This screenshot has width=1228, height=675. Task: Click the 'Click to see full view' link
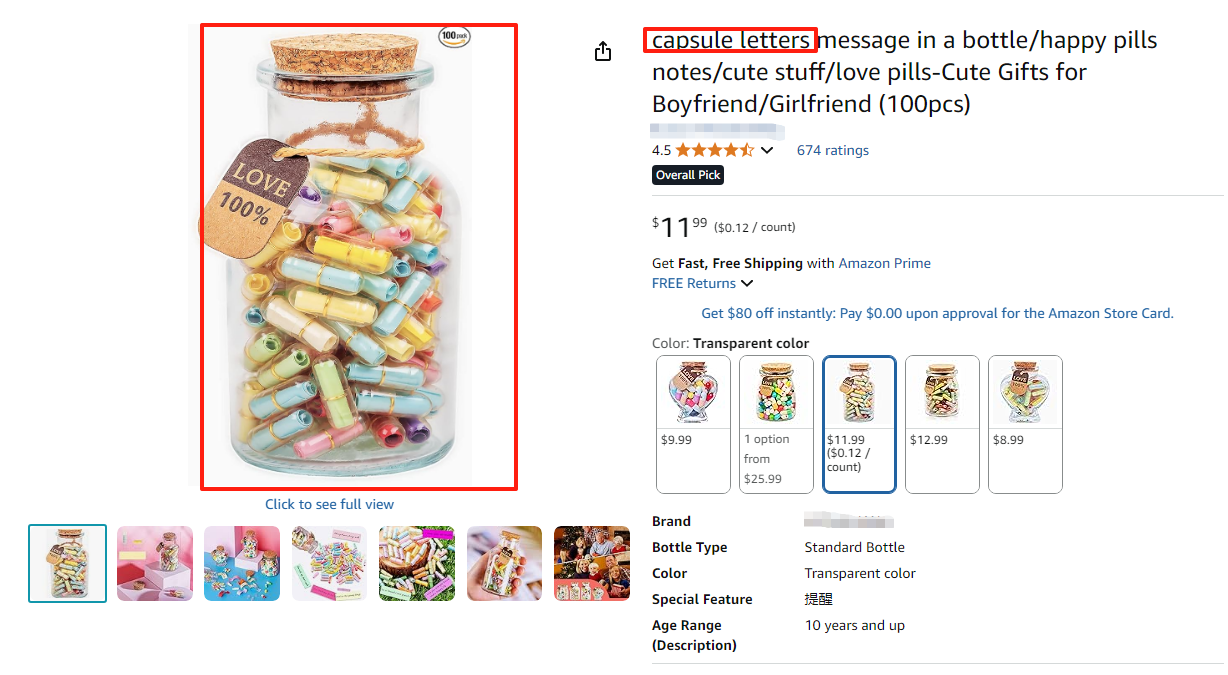pyautogui.click(x=329, y=504)
